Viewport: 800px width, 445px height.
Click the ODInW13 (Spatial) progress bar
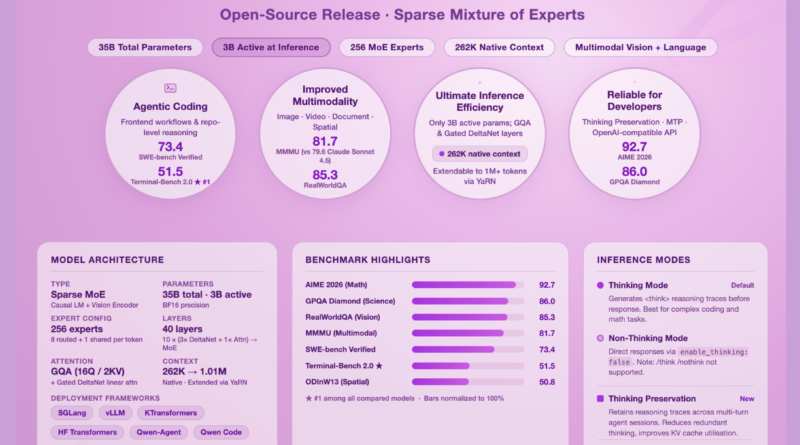pos(468,382)
